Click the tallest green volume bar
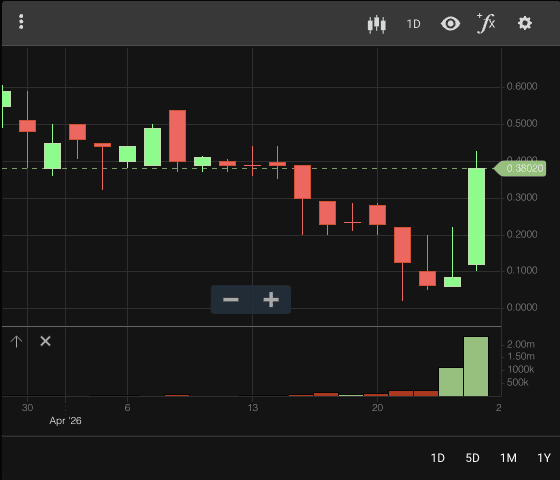Viewport: 560px width, 480px height. point(476,366)
